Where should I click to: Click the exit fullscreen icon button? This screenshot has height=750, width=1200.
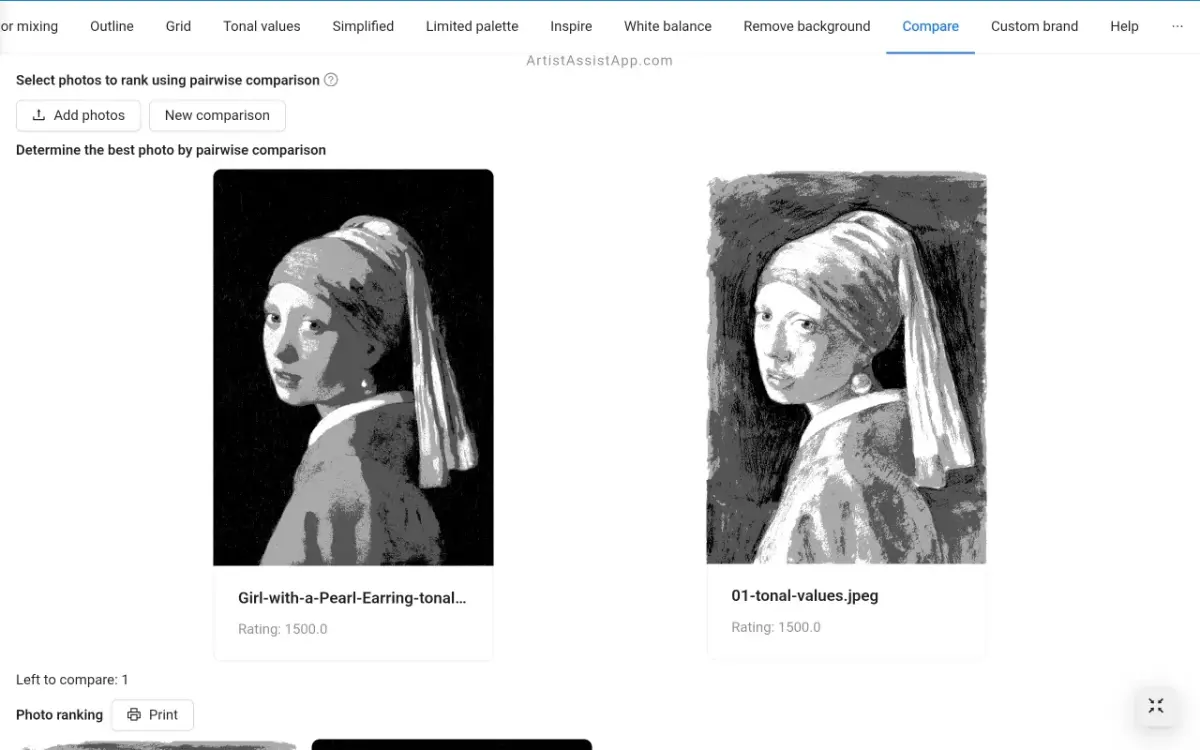[1156, 706]
